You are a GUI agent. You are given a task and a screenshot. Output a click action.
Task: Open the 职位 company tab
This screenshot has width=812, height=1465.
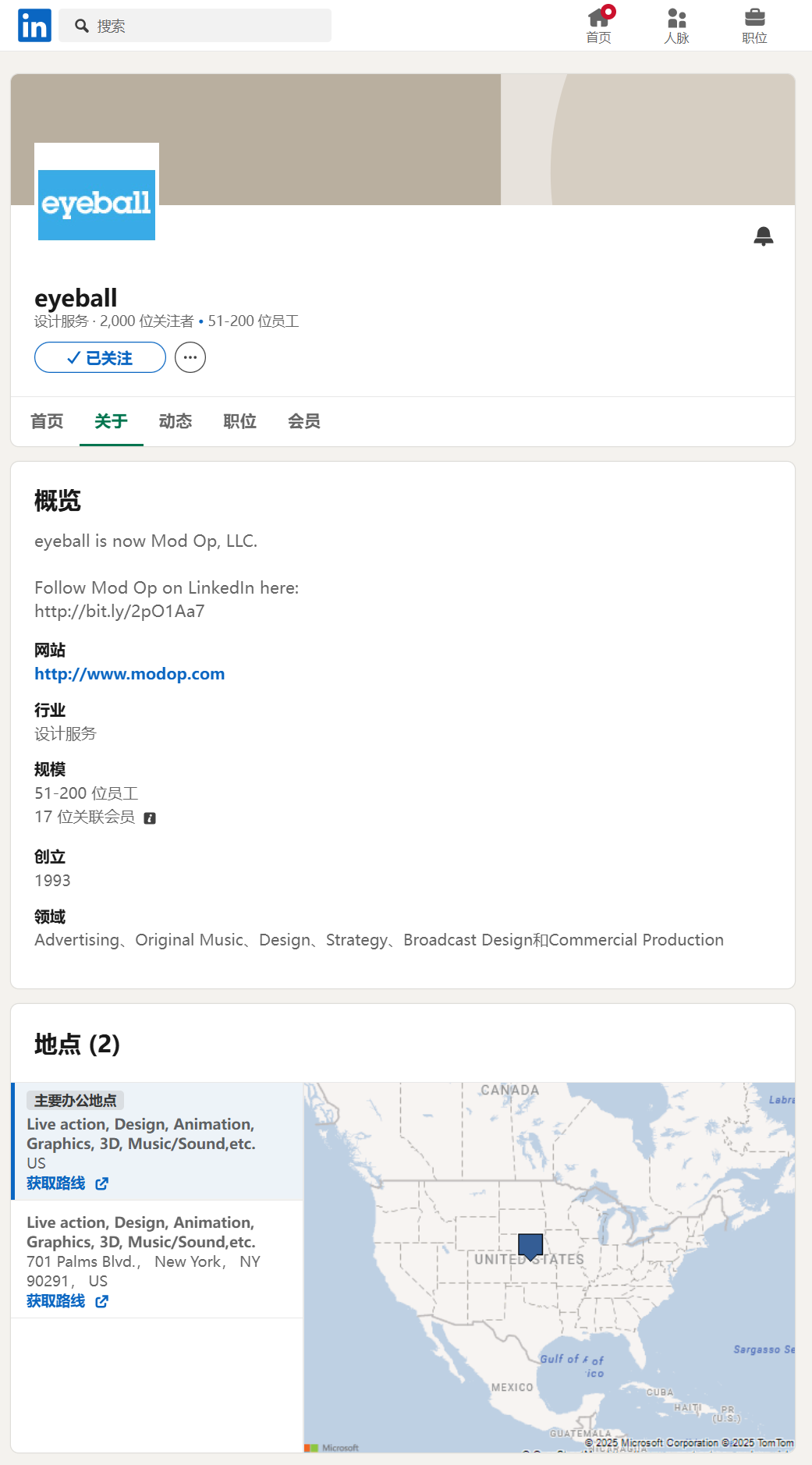coord(239,421)
